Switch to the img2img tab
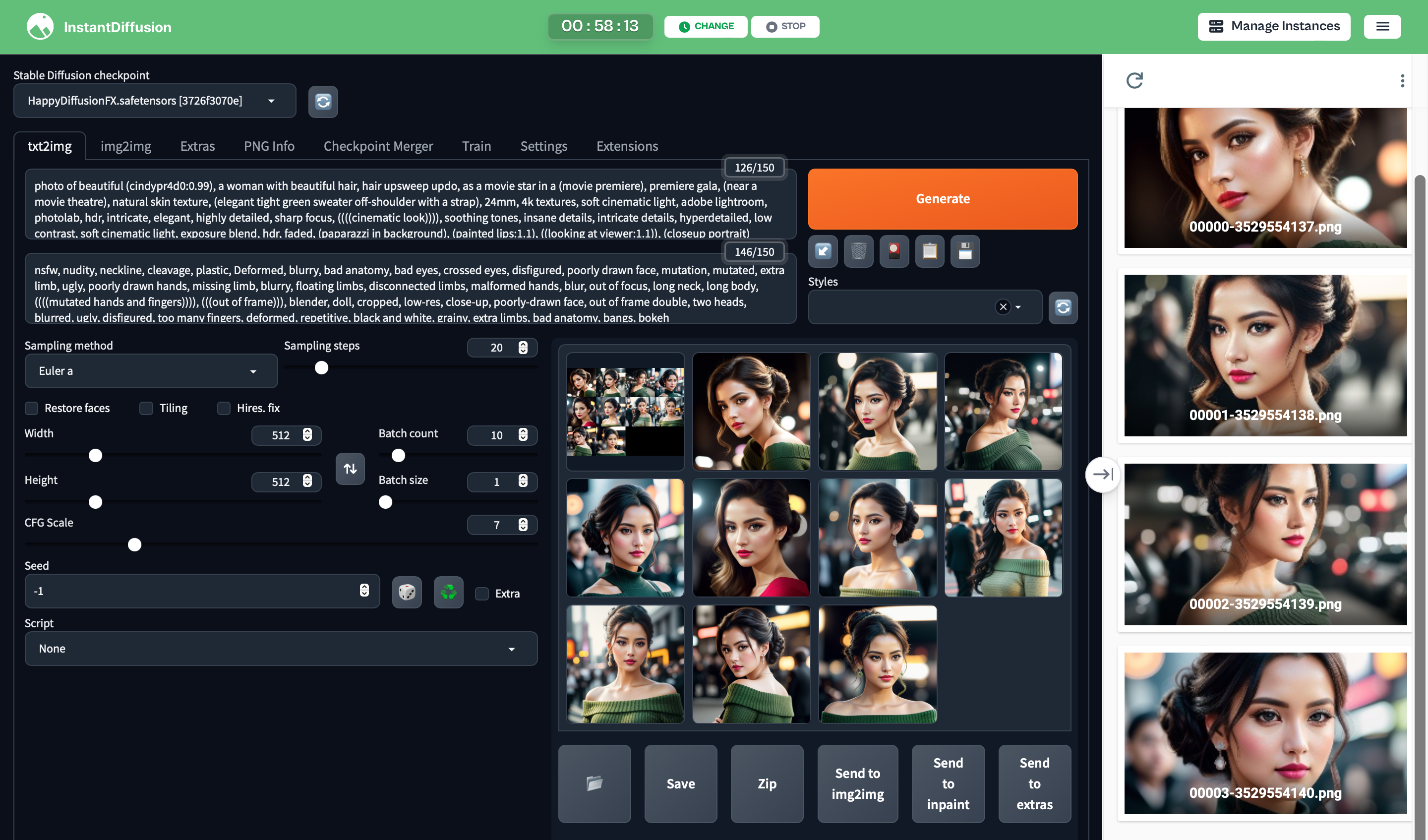Image resolution: width=1428 pixels, height=840 pixels. tap(126, 146)
